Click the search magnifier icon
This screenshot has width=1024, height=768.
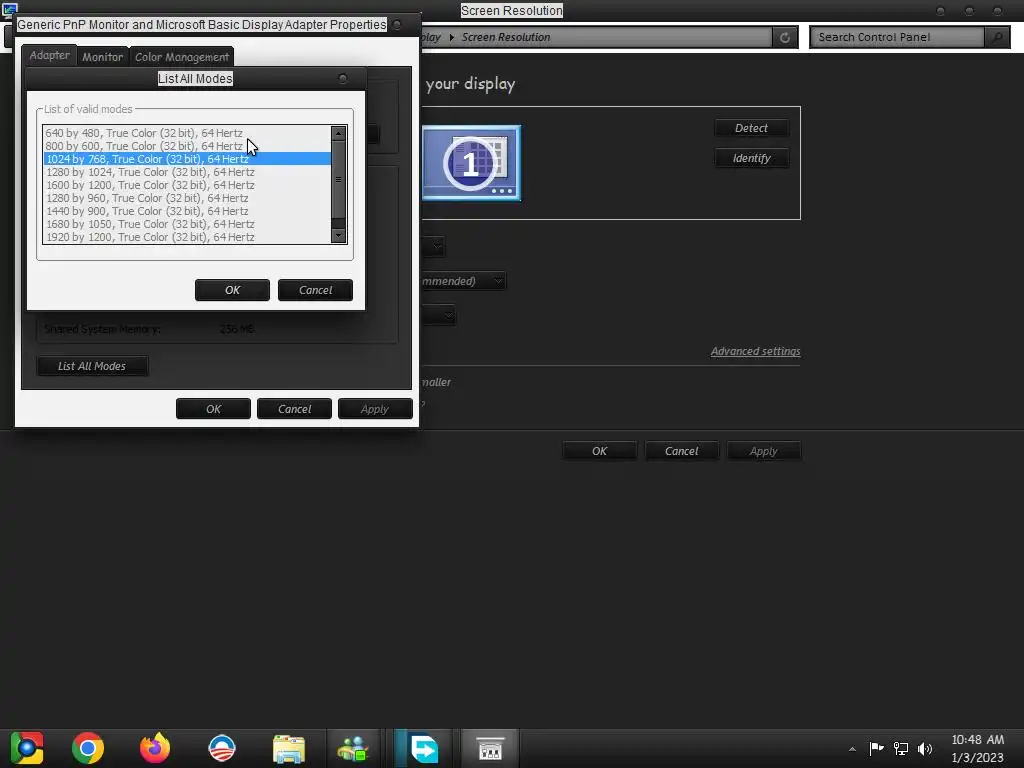pos(997,37)
